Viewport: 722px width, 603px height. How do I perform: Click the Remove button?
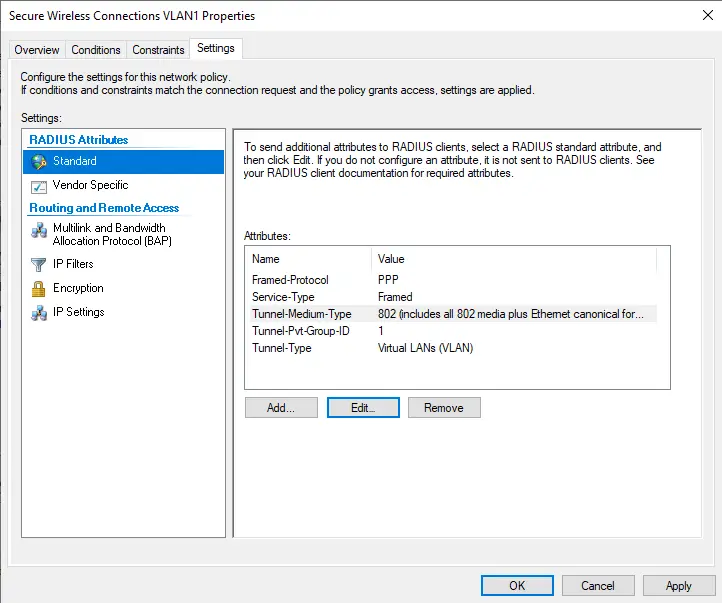[444, 408]
